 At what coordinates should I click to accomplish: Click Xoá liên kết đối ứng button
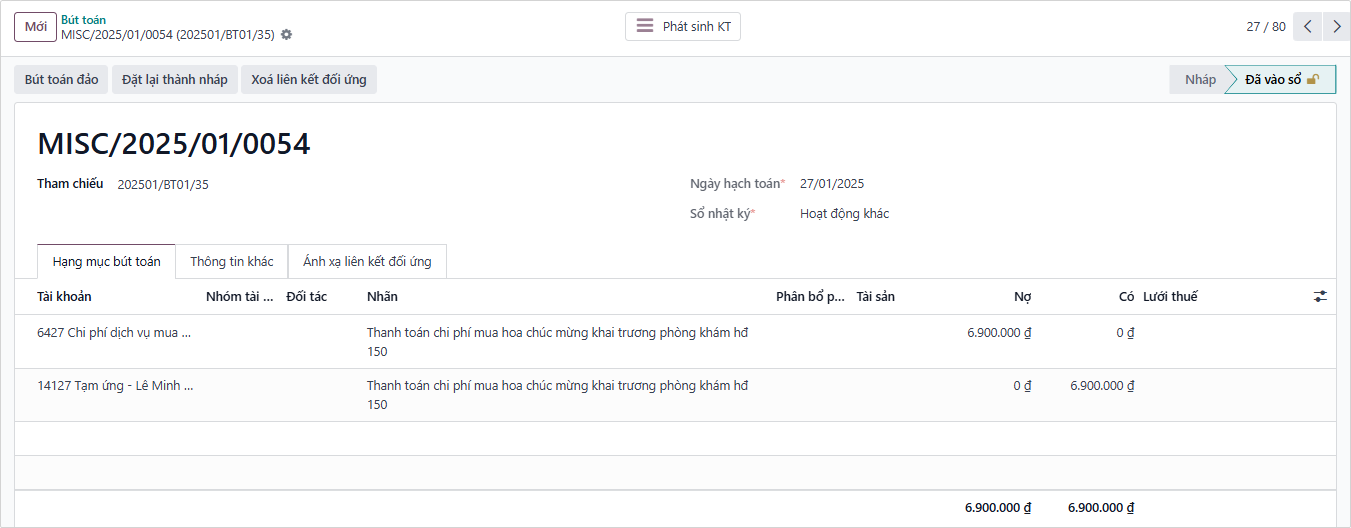(309, 80)
